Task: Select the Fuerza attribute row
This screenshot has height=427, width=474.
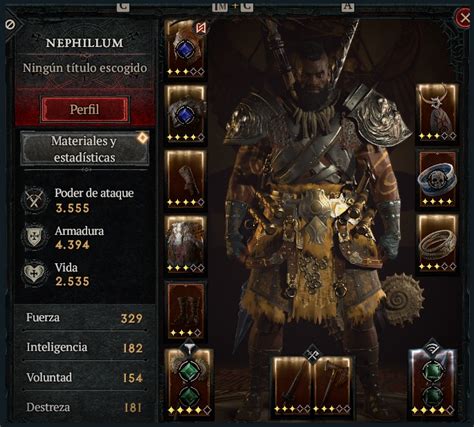Action: tap(85, 318)
